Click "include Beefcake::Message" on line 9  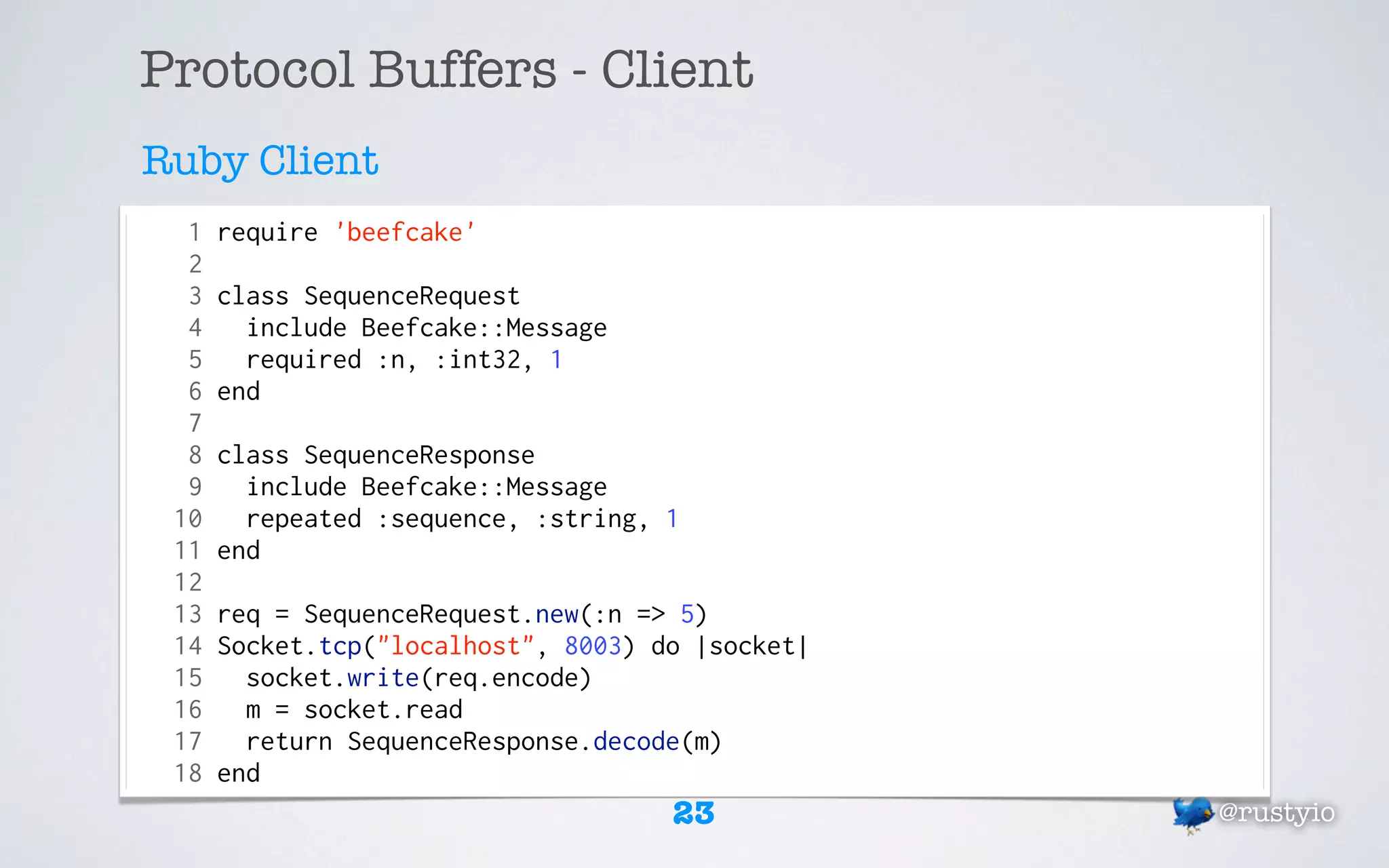click(x=427, y=487)
